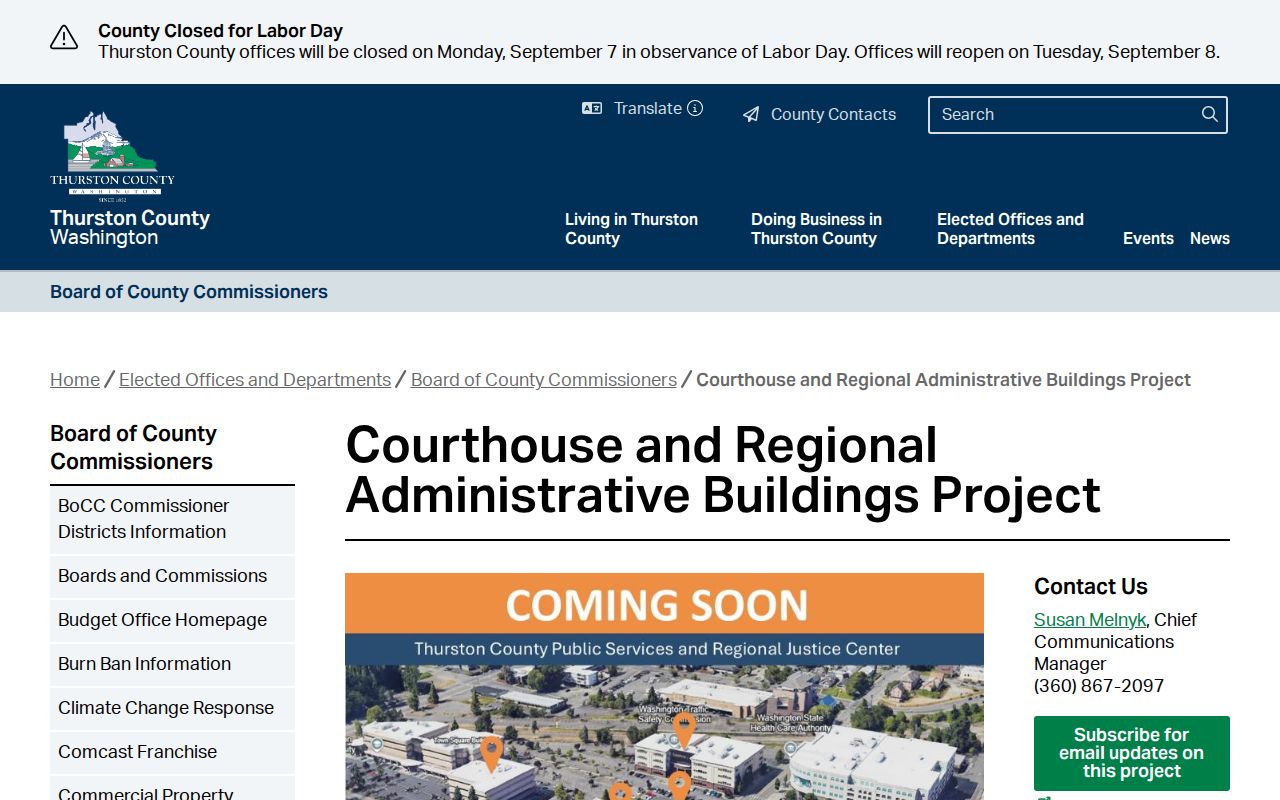Open the Translate option
Viewport: 1280px width, 800px height.
click(648, 108)
